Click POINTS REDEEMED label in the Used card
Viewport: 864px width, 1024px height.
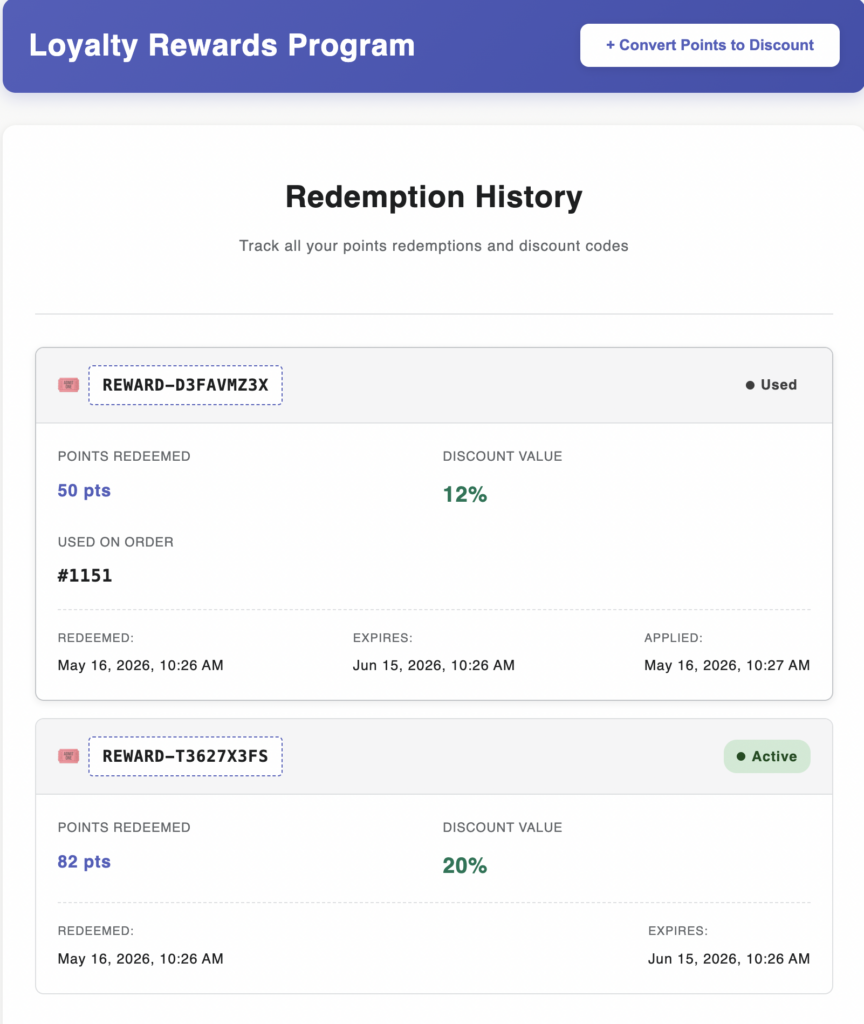pyautogui.click(x=124, y=456)
